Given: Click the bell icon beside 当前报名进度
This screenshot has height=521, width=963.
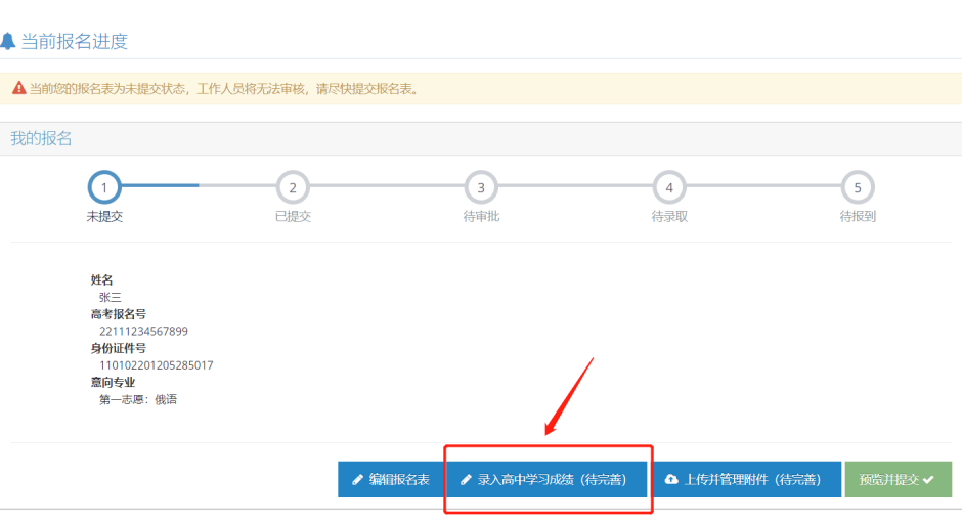Looking at the screenshot, I should pos(8,42).
